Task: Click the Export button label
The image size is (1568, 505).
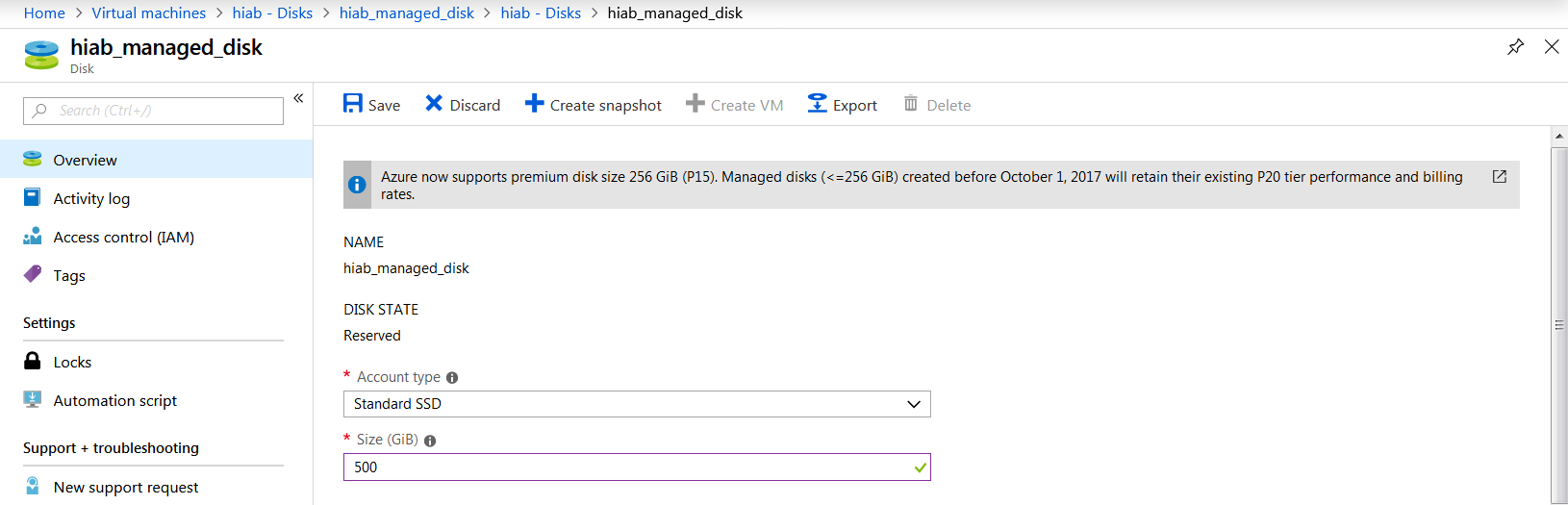Action: pos(855,106)
